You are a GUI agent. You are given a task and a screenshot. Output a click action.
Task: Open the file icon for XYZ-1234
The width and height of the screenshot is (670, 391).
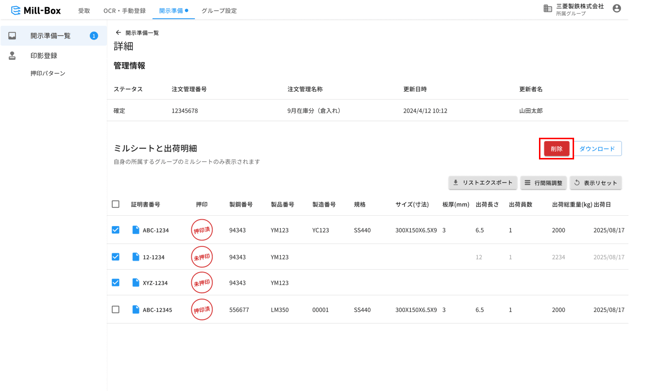pos(135,282)
